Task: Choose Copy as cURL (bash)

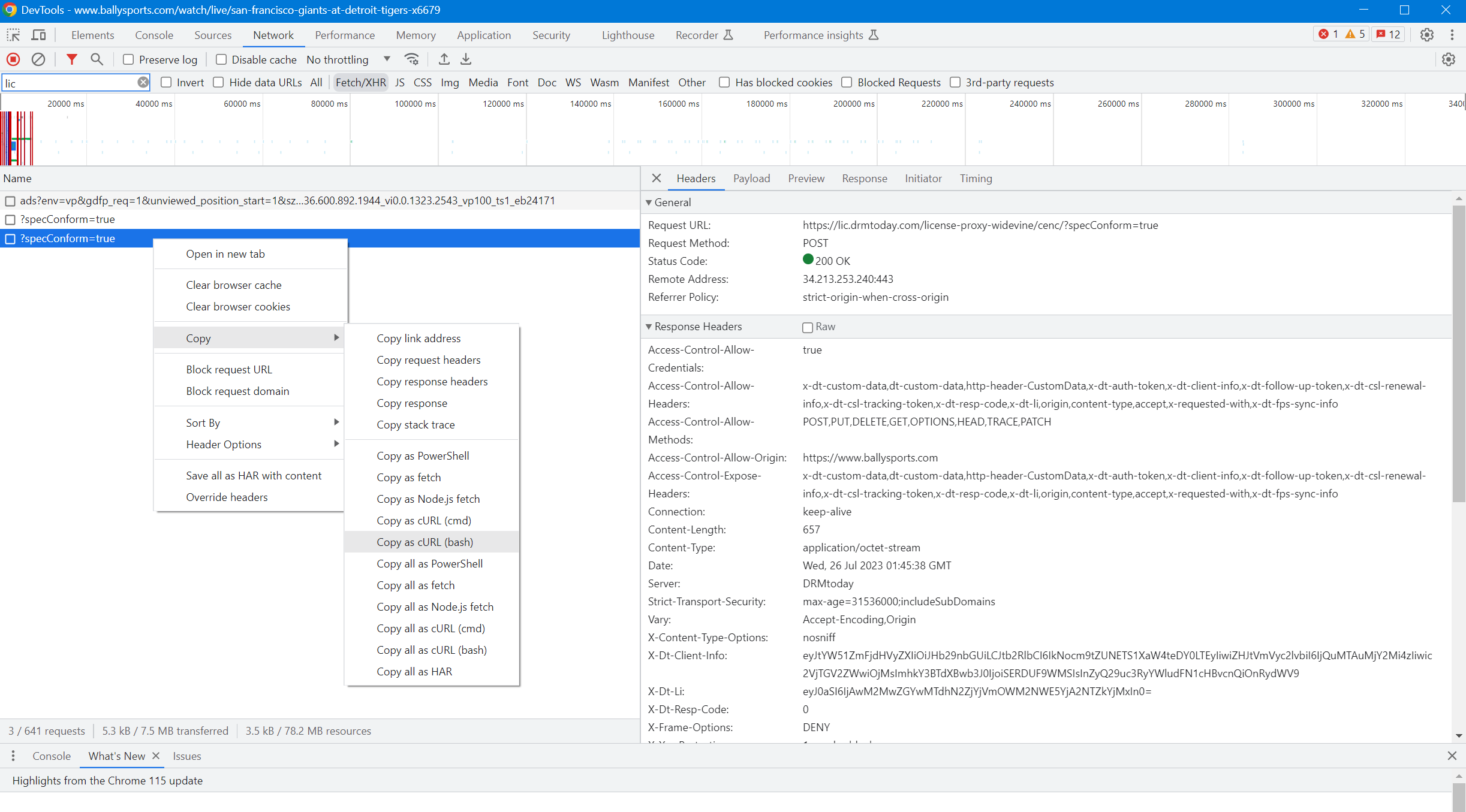Action: point(425,542)
